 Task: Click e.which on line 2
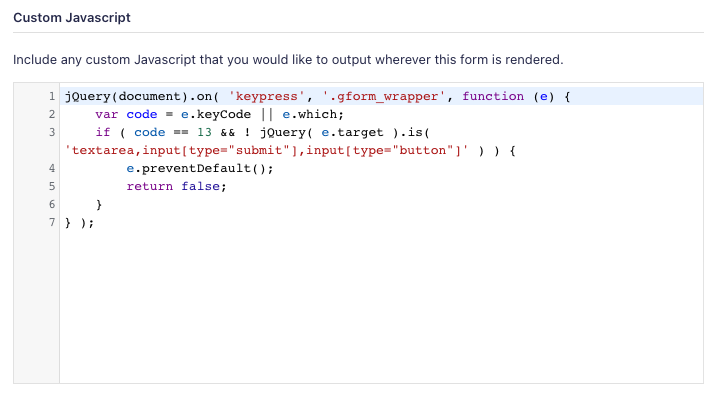pyautogui.click(x=310, y=114)
